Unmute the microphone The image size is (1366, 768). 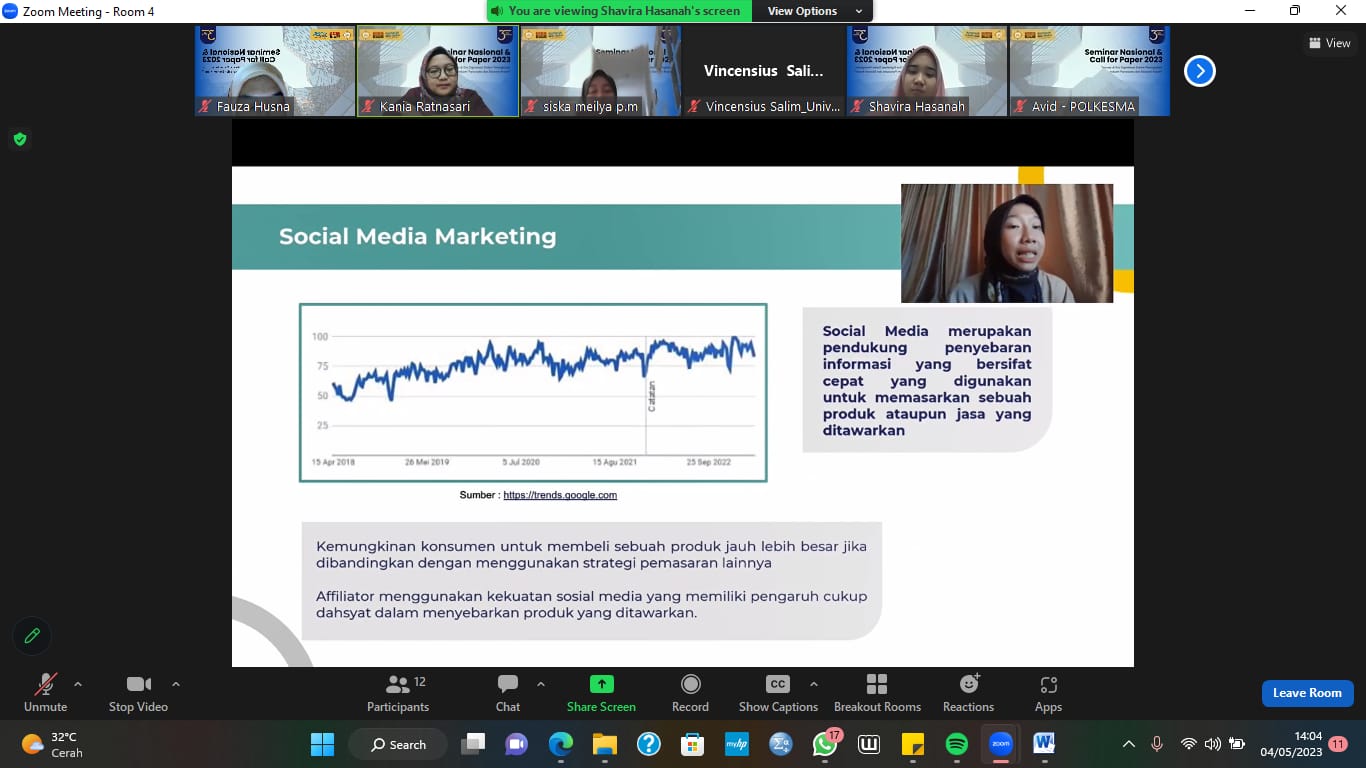click(46, 684)
